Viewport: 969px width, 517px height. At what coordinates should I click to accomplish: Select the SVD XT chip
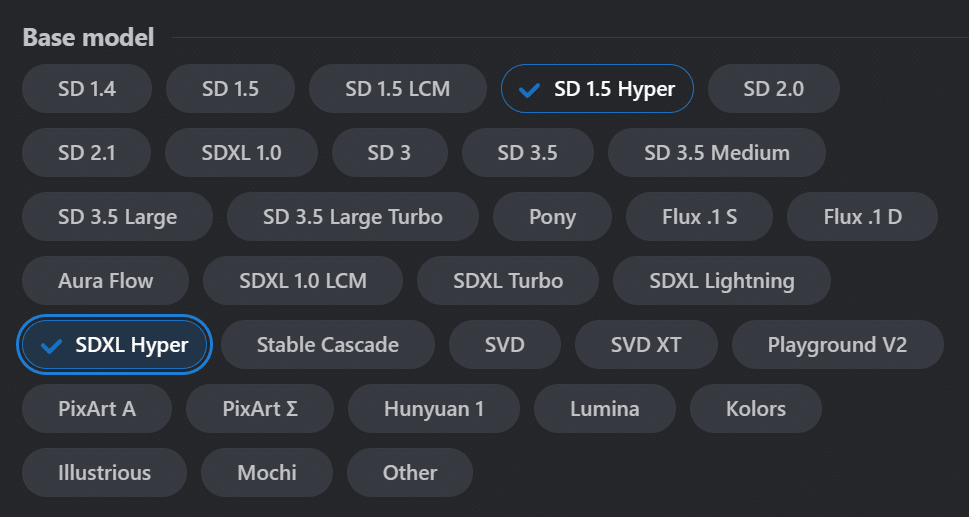click(x=646, y=345)
